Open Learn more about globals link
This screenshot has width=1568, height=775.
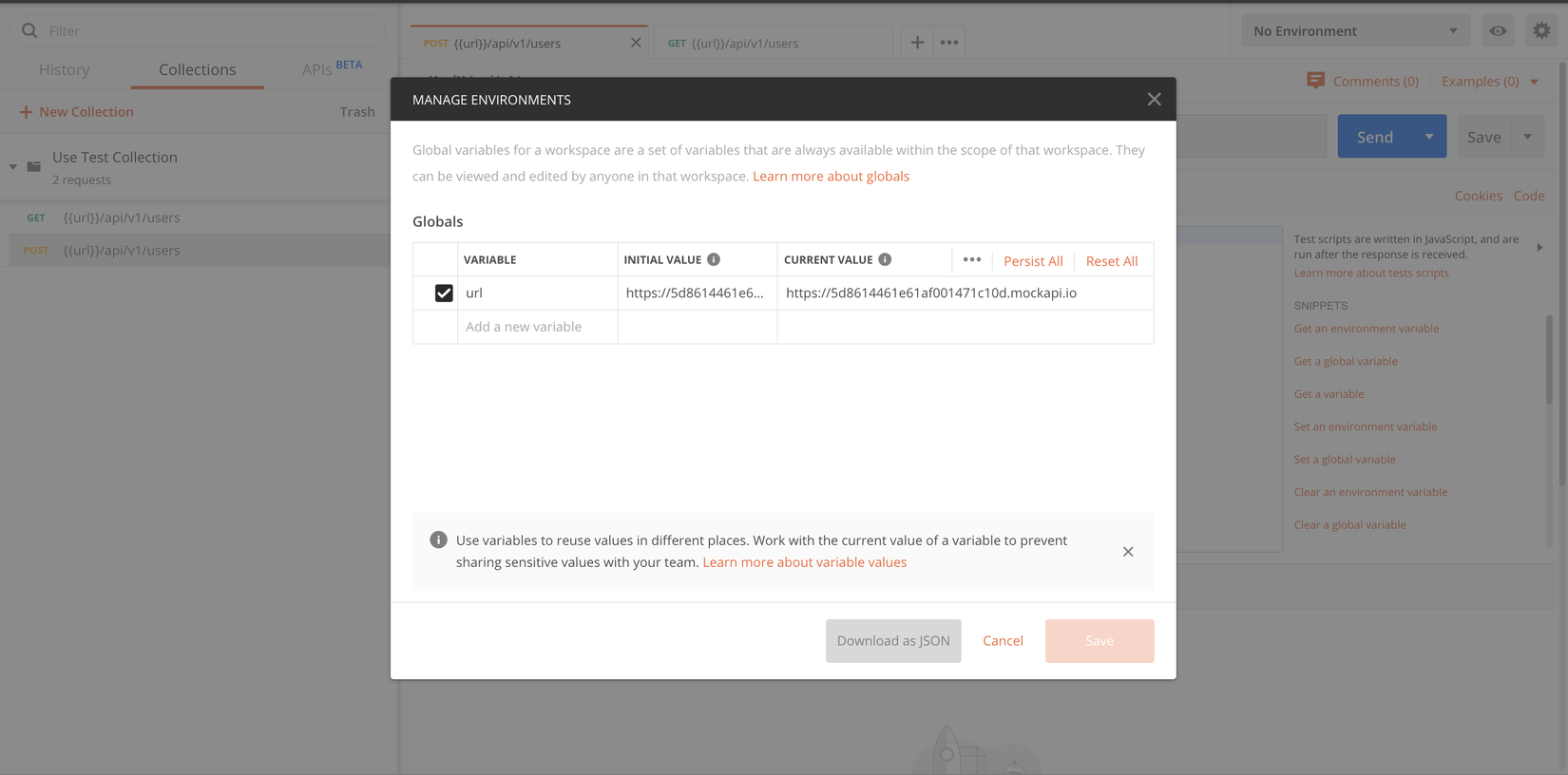pyautogui.click(x=831, y=176)
